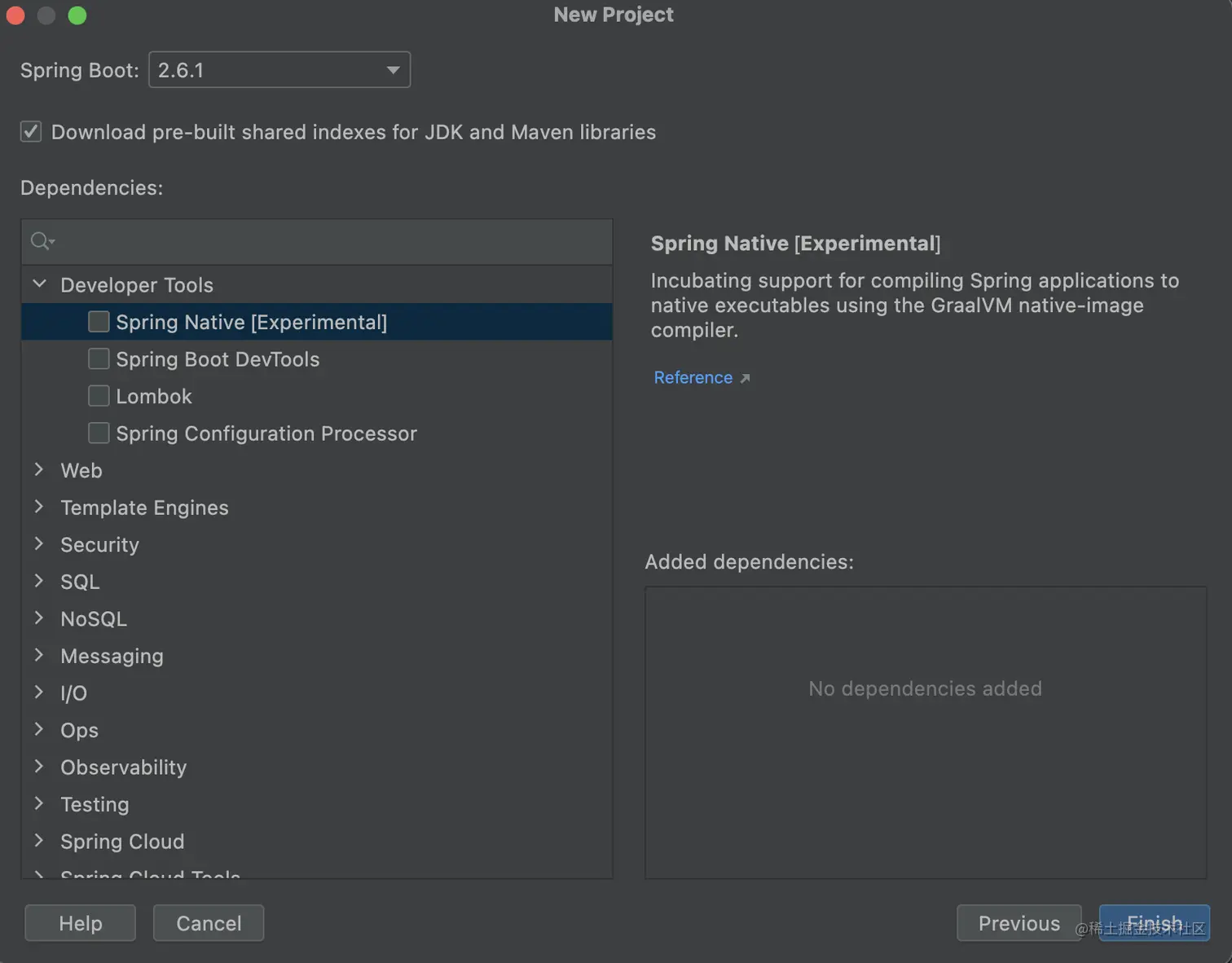This screenshot has height=963, width=1232.
Task: Open the Reference documentation link
Action: point(693,378)
